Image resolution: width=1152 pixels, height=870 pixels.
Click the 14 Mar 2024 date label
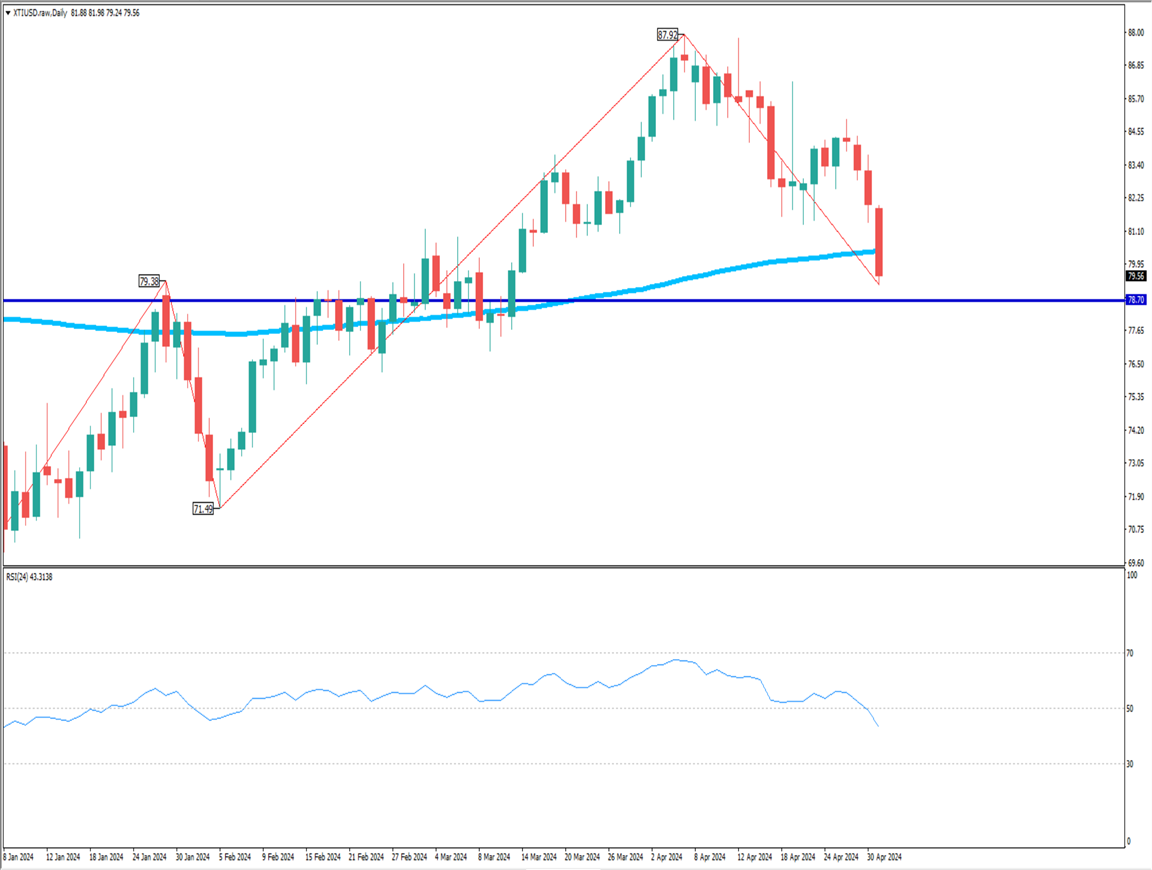(536, 856)
